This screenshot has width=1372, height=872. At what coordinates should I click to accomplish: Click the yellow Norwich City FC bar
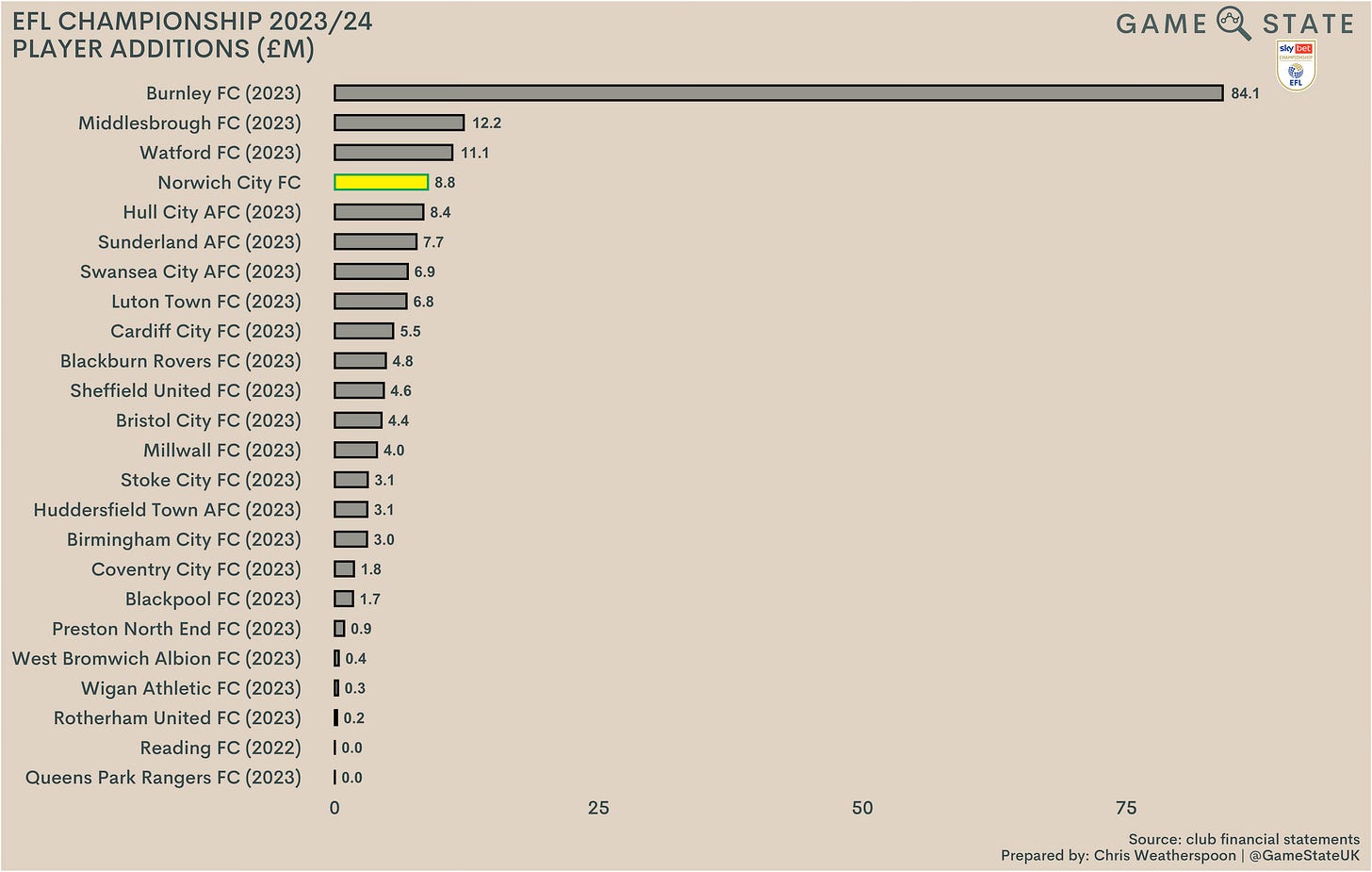(x=382, y=182)
